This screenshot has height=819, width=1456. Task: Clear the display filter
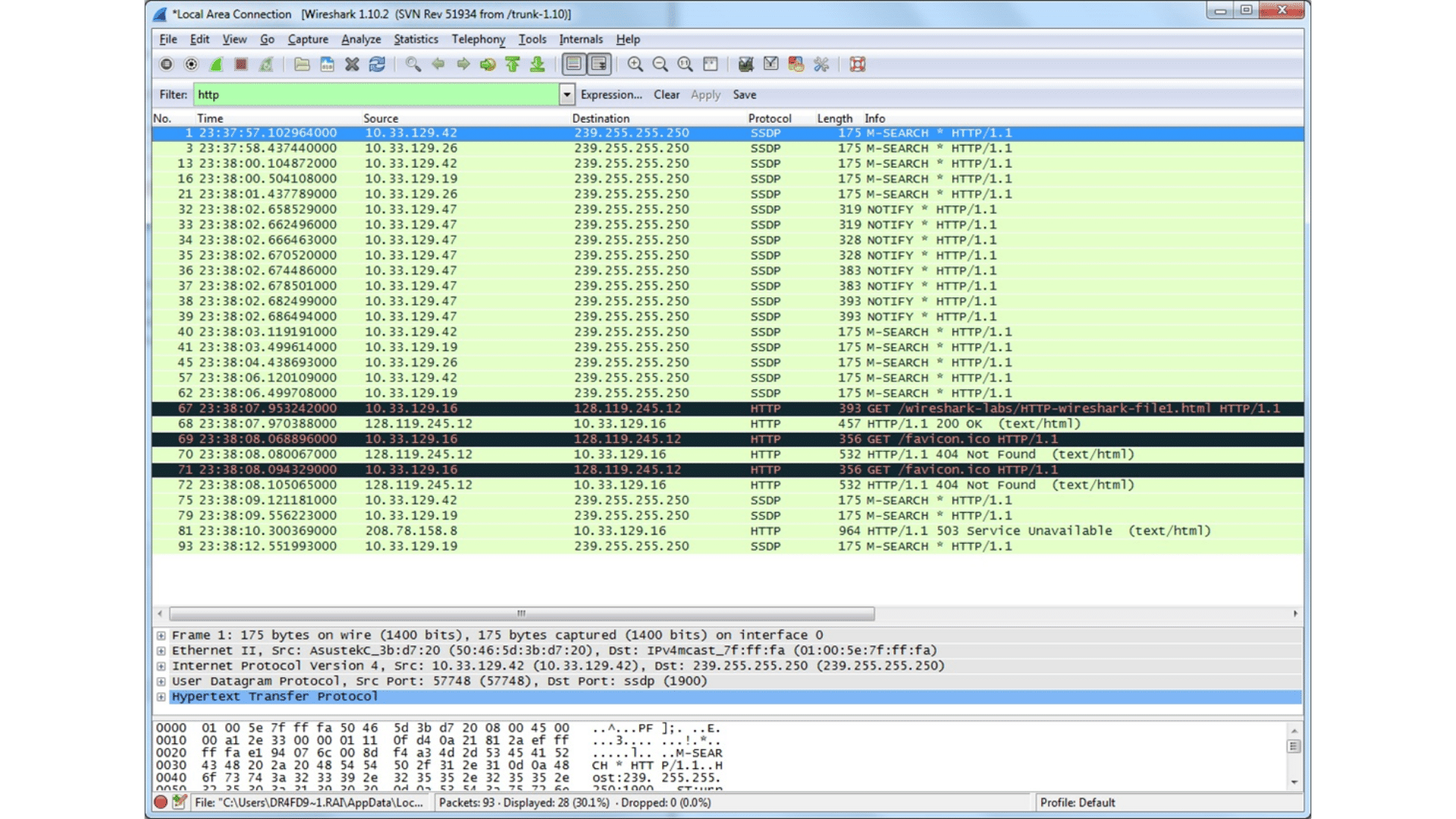click(x=667, y=95)
